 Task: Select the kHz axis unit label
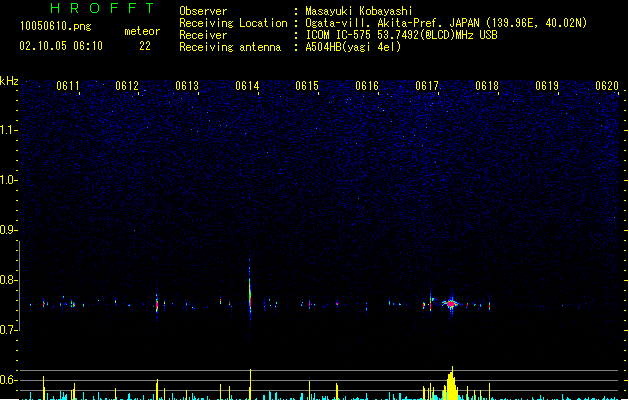coord(9,81)
